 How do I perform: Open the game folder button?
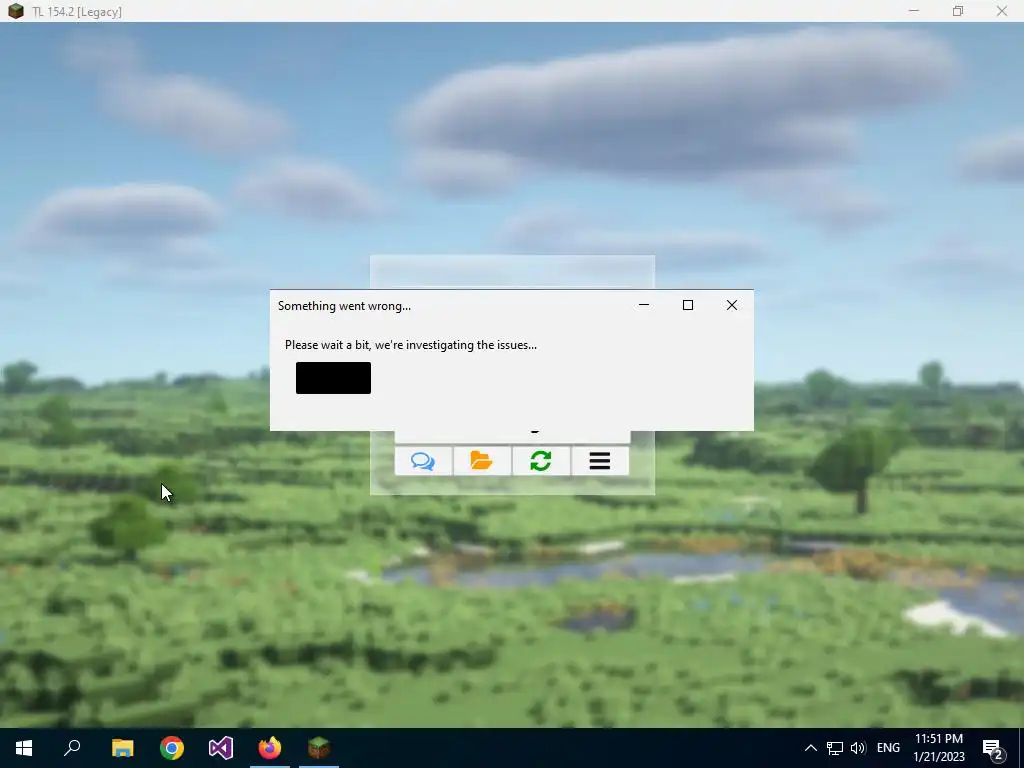482,461
